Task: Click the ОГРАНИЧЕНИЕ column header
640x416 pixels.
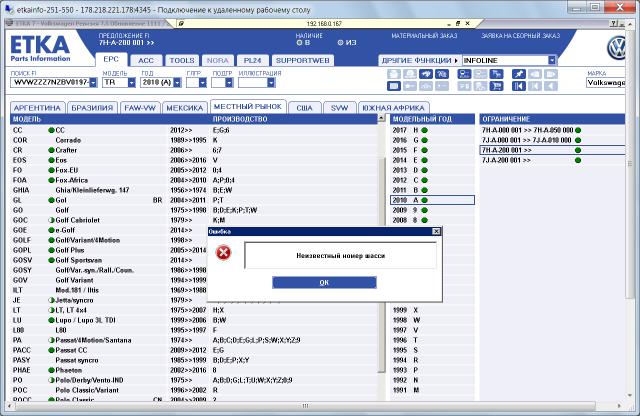Action: (x=552, y=119)
